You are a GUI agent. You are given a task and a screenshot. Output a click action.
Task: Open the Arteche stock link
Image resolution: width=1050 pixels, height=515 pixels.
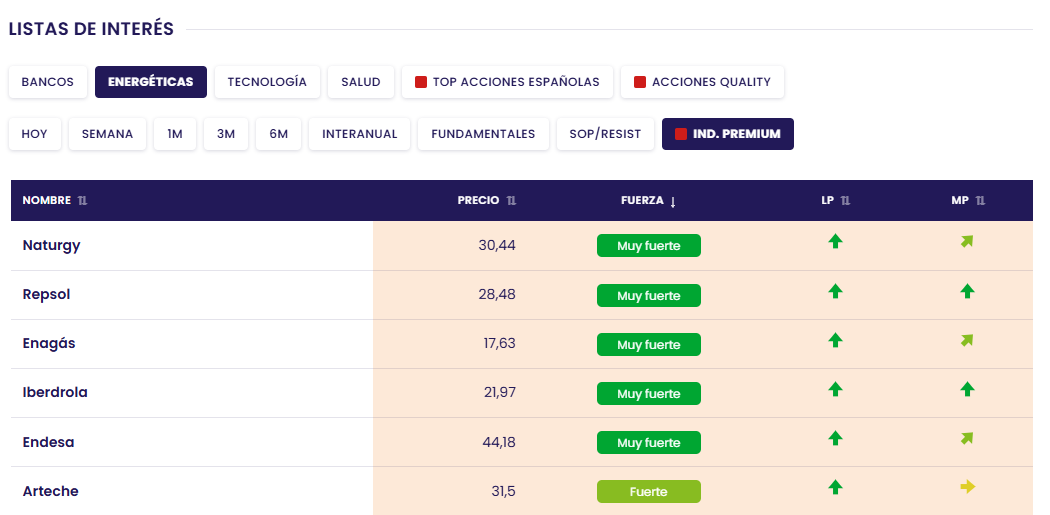50,491
